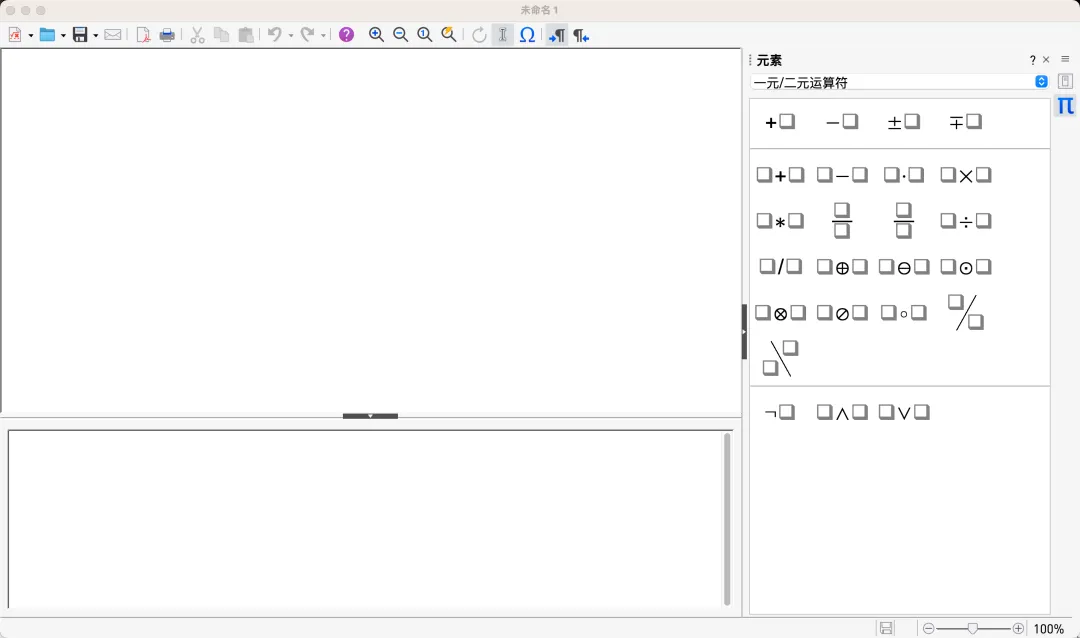This screenshot has height=638, width=1080.
Task: Toggle left-to-right paragraph direction
Action: coord(557,34)
